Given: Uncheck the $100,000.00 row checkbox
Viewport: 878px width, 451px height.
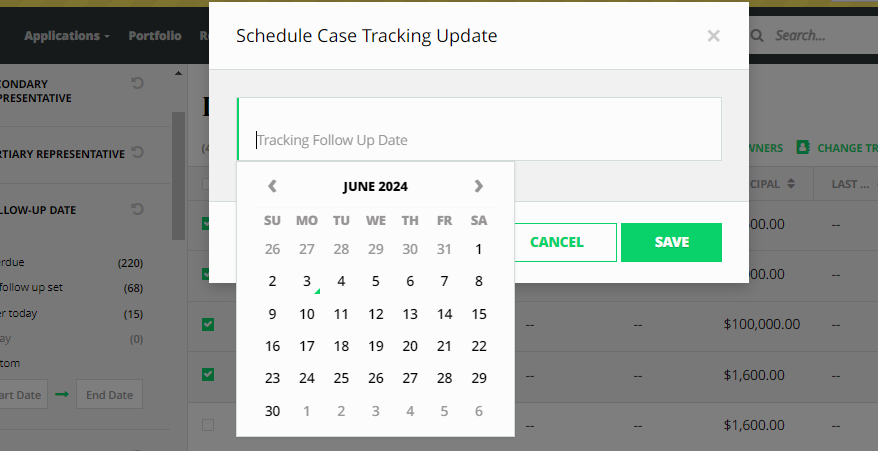Looking at the screenshot, I should [208, 324].
